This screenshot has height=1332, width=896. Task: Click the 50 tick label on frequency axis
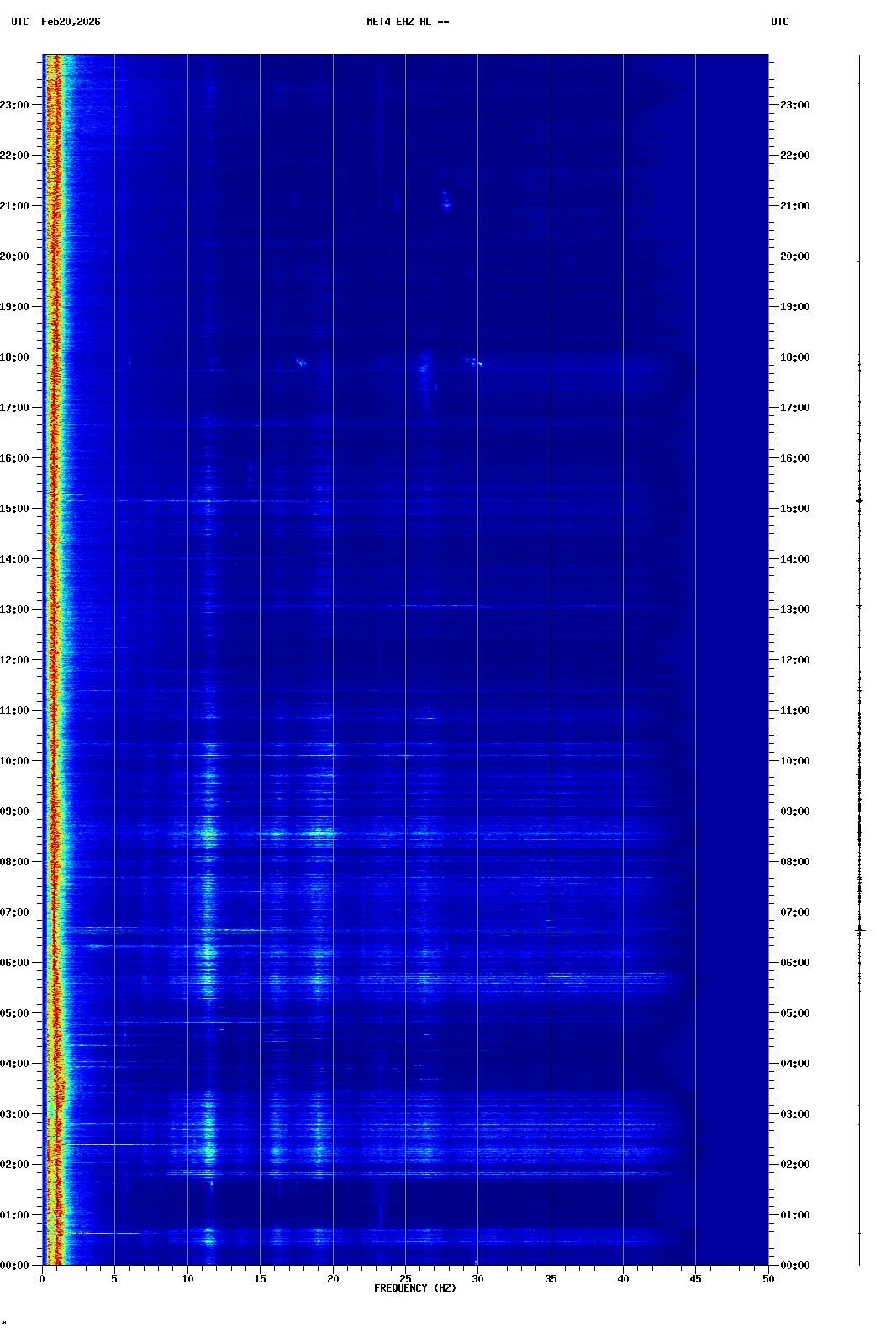tap(768, 1278)
